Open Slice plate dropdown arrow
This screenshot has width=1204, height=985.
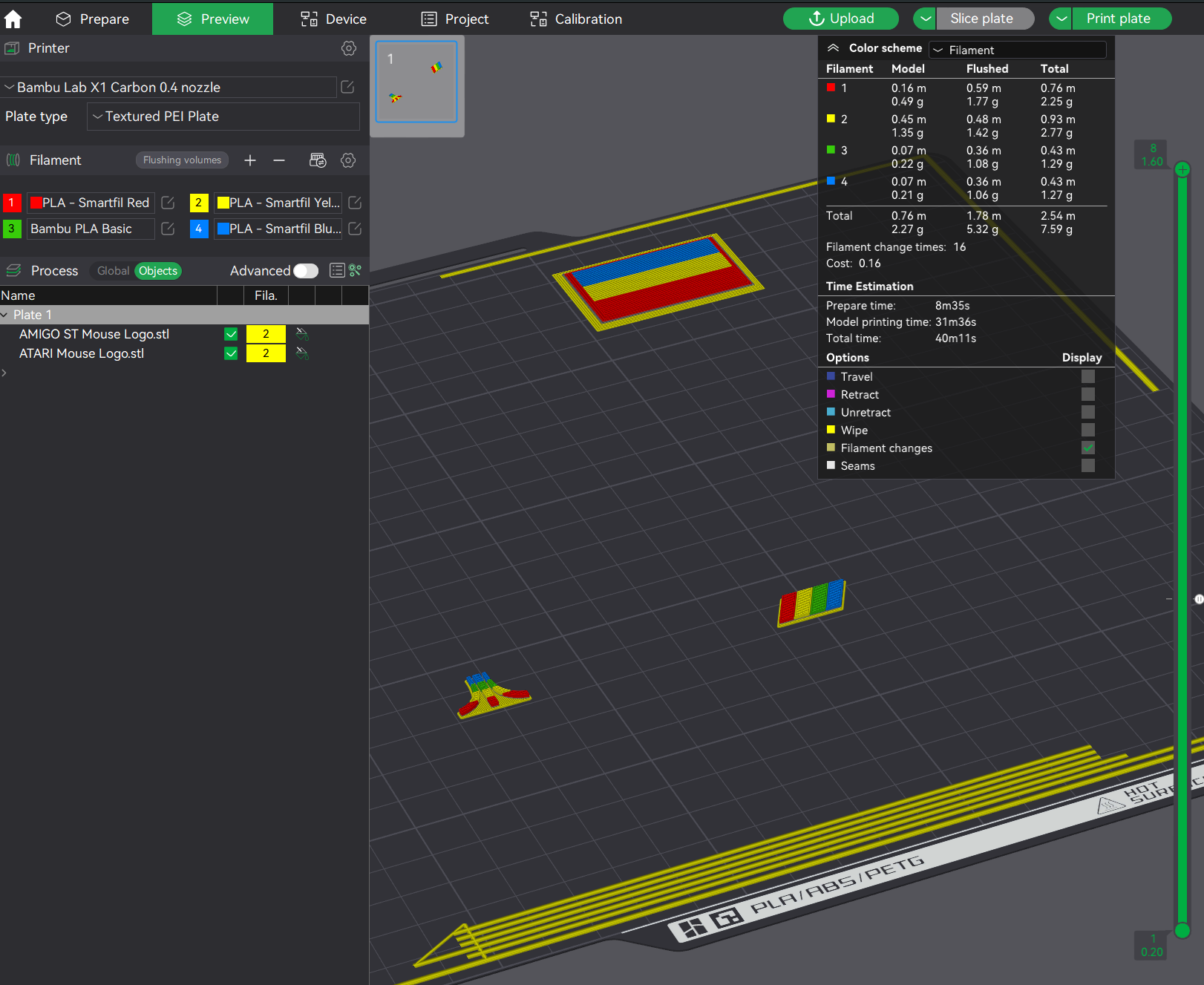924,19
